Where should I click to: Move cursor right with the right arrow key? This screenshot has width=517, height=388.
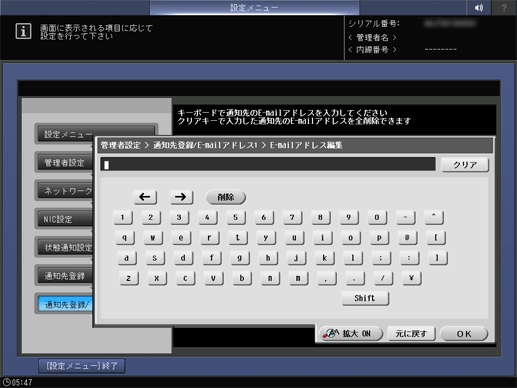click(x=181, y=197)
